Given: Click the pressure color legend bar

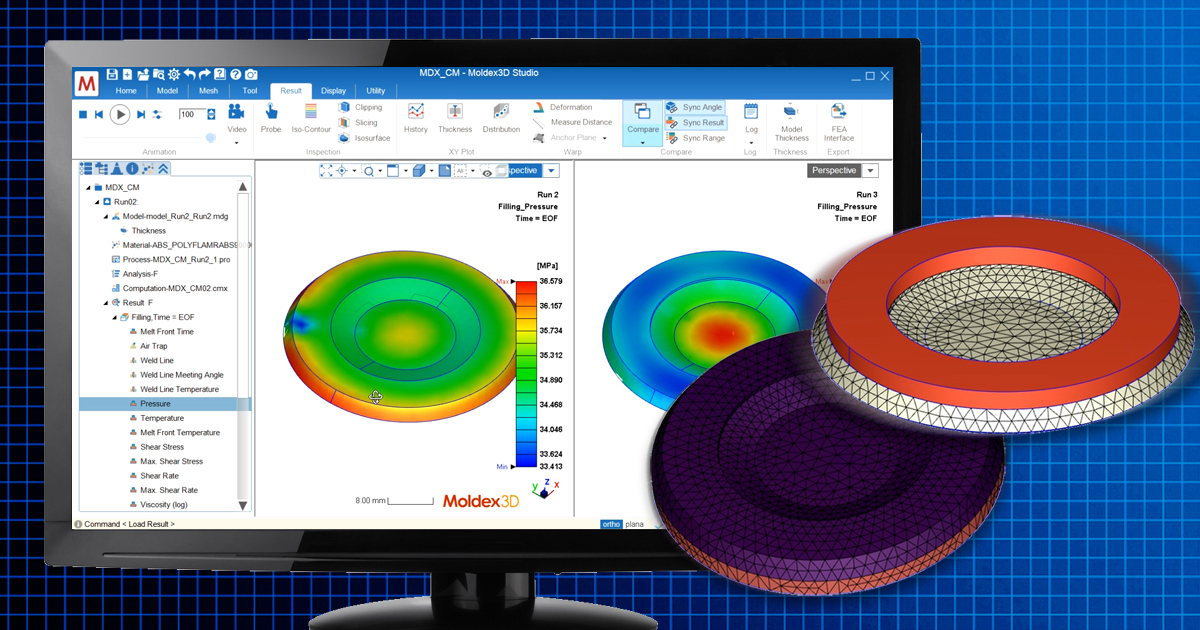Looking at the screenshot, I should [524, 375].
